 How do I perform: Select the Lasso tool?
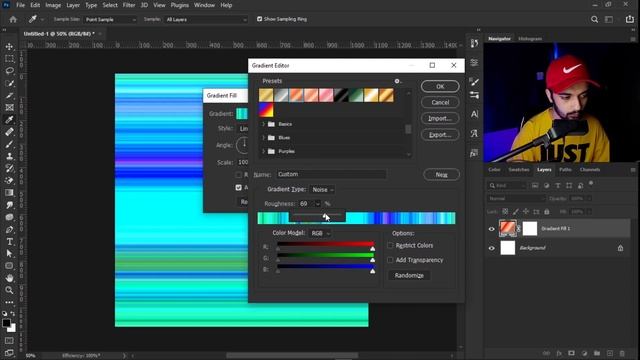click(9, 71)
